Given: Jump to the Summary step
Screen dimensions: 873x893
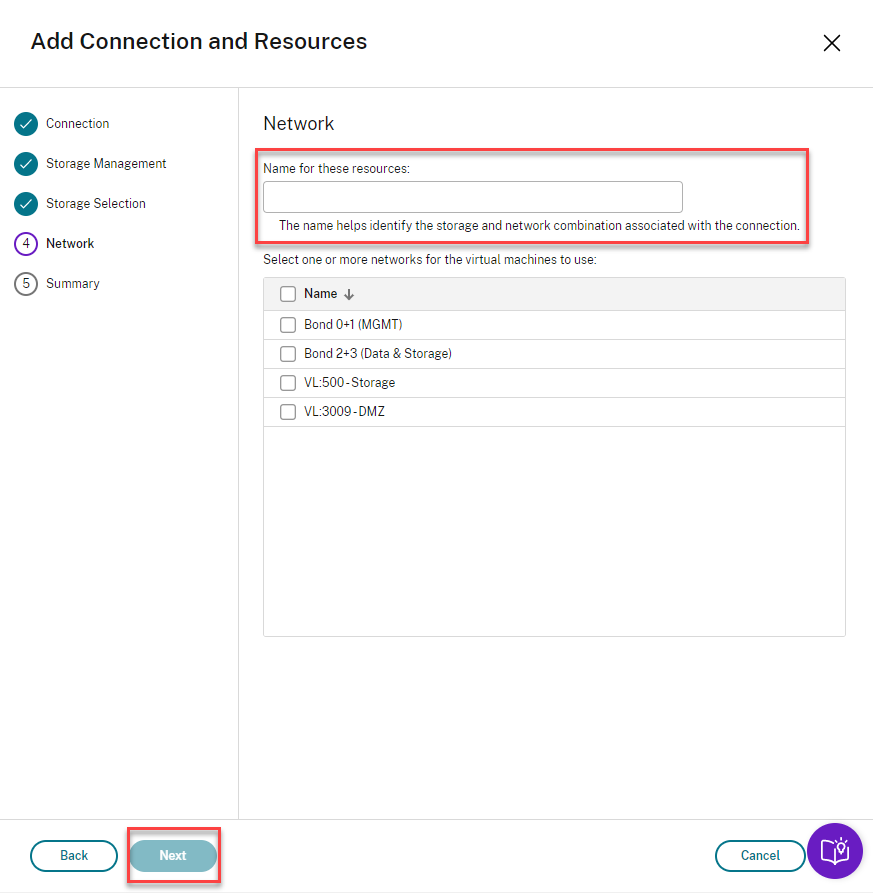Looking at the screenshot, I should click(x=73, y=284).
